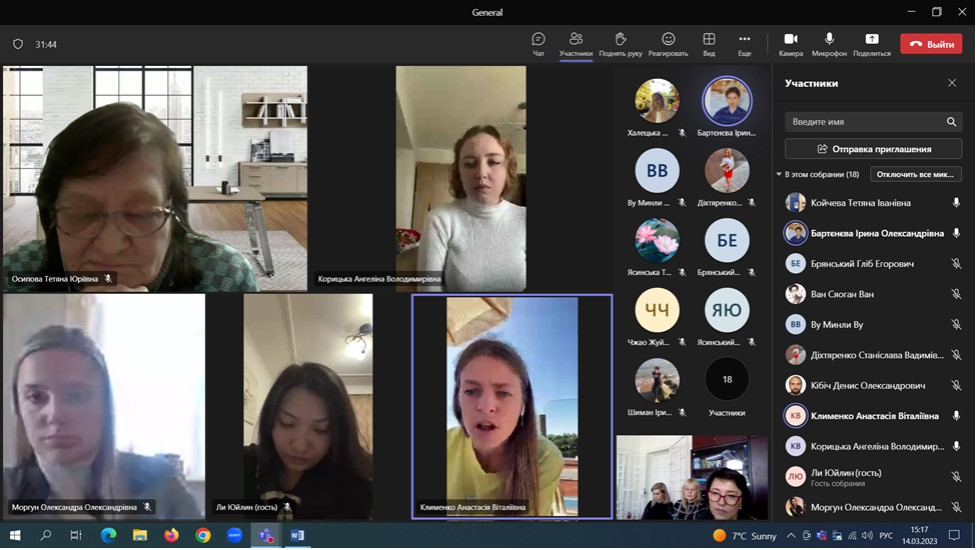
Task: Open the Еще more options menu
Action: click(745, 44)
